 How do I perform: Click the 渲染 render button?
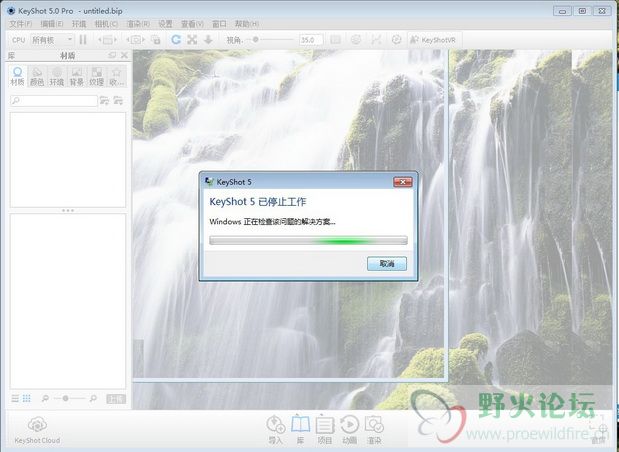point(374,429)
